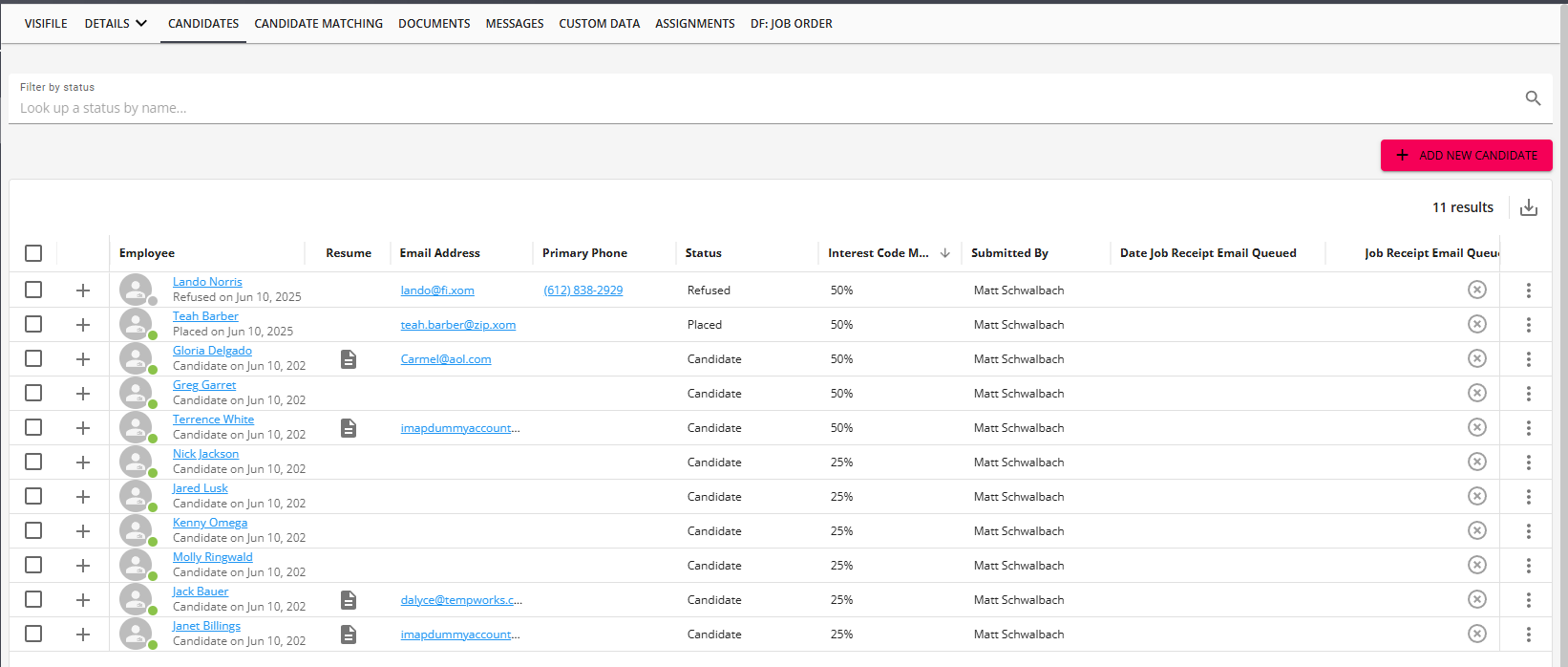Image resolution: width=1568 pixels, height=667 pixels.
Task: Open the three-dot menu for Terrence White
Action: pos(1529,428)
